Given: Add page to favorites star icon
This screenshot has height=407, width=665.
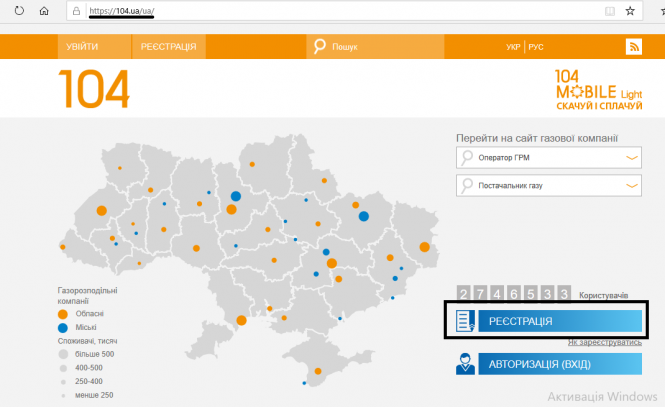Looking at the screenshot, I should pyautogui.click(x=630, y=11).
